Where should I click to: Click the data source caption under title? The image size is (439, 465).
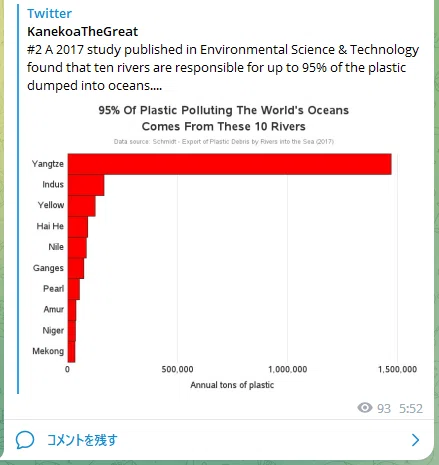tap(224, 142)
